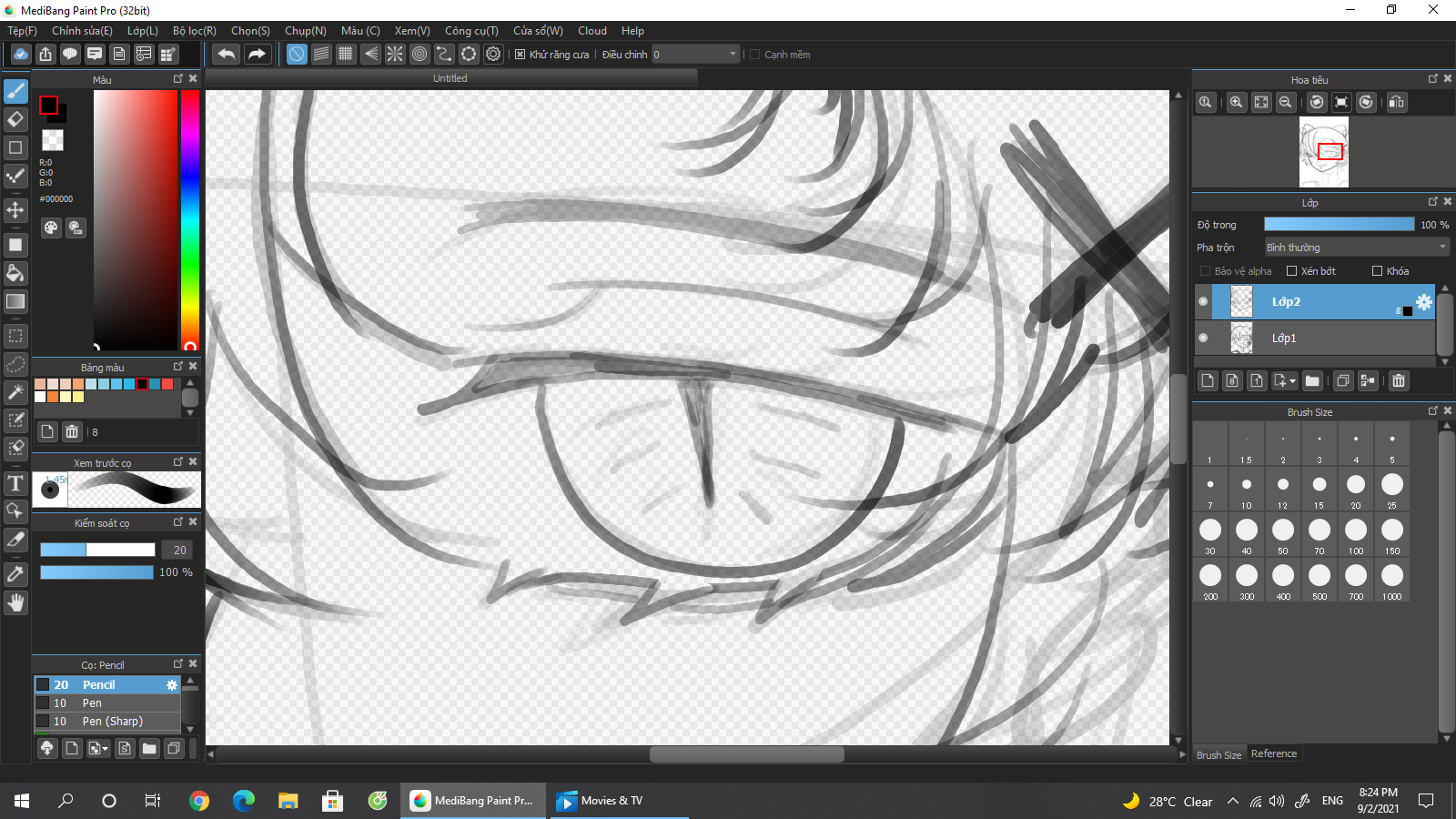Image resolution: width=1456 pixels, height=819 pixels.
Task: Enable the Xén bớt checkbox
Action: click(x=1291, y=271)
